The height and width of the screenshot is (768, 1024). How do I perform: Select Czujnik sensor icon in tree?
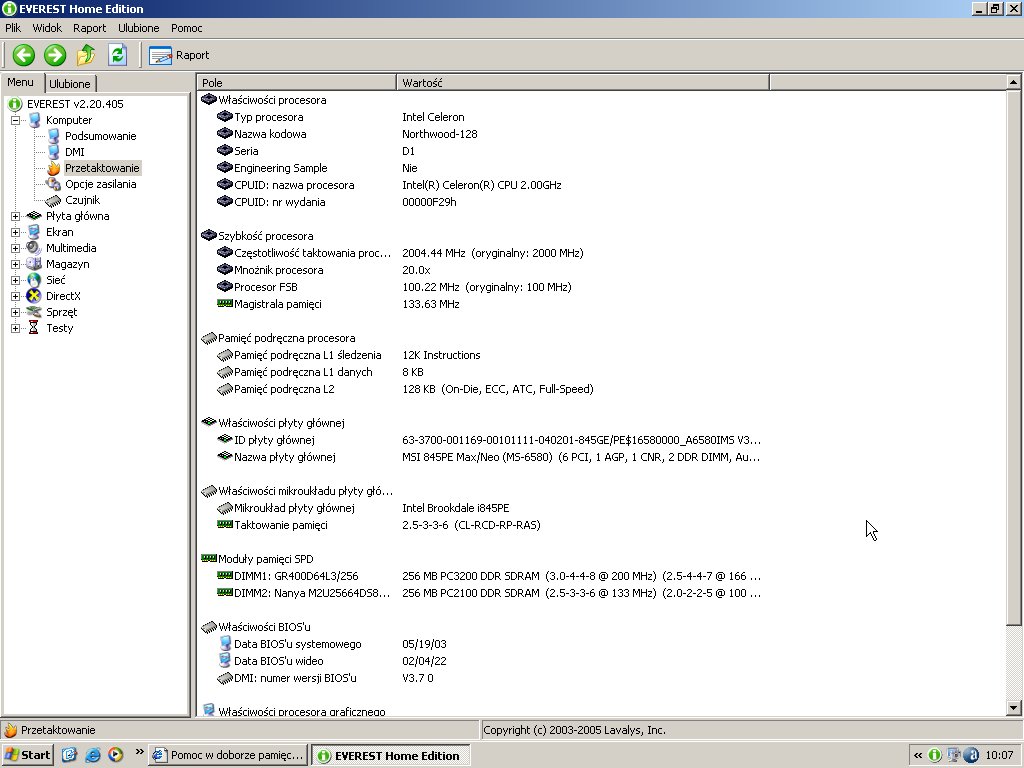click(54, 200)
